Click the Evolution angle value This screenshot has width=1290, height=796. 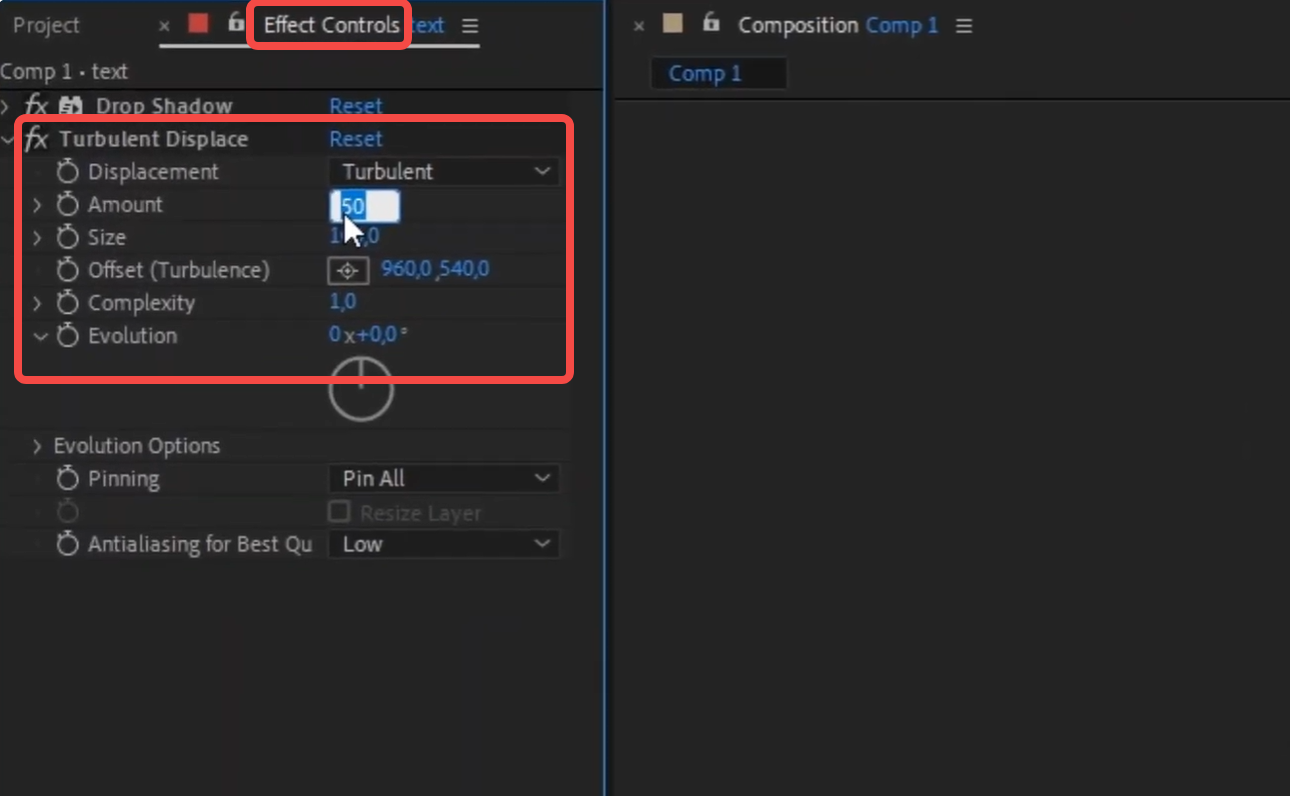pyautogui.click(x=369, y=335)
